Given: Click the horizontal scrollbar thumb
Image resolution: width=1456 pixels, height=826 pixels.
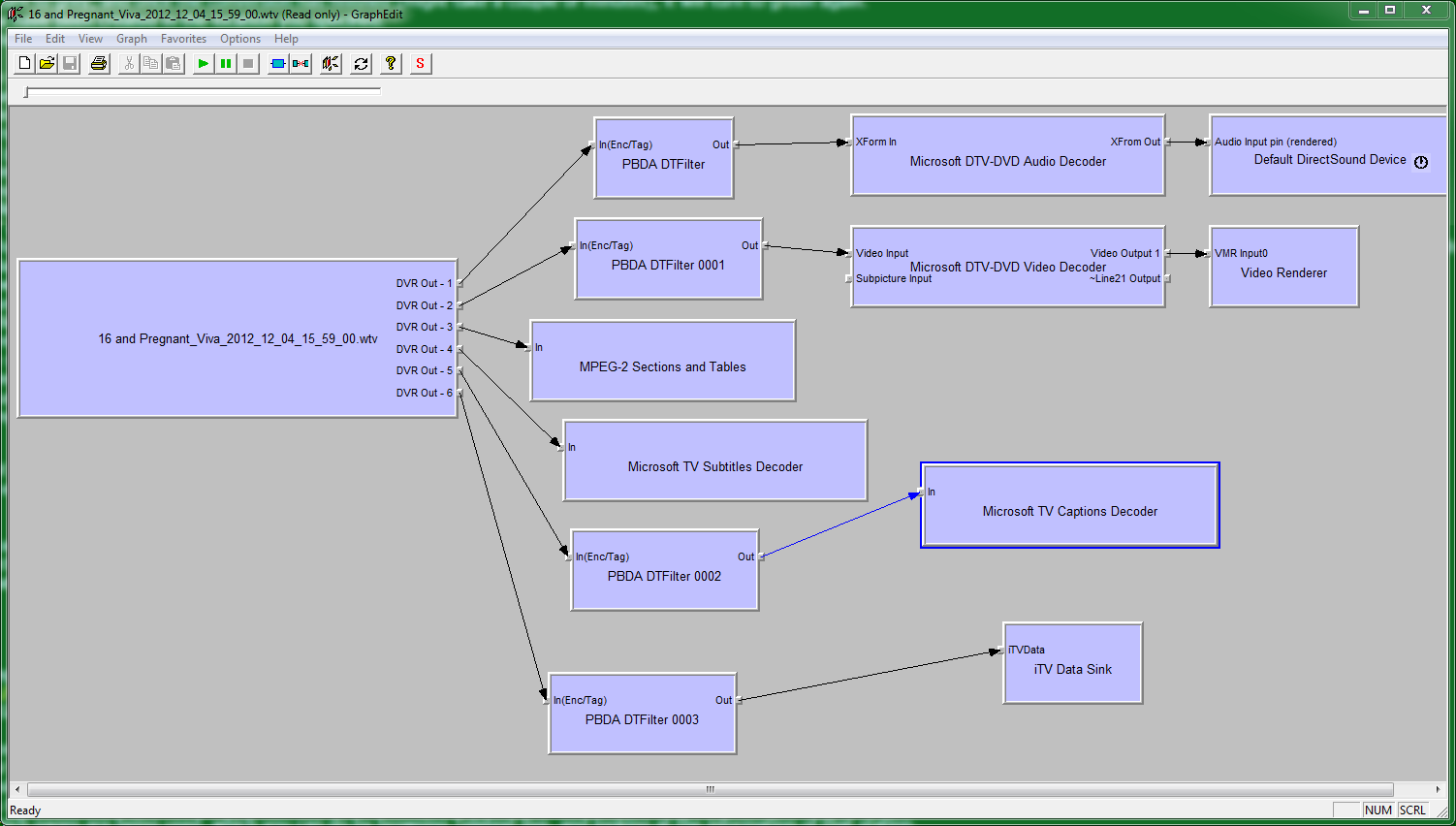Looking at the screenshot, I should (x=710, y=789).
